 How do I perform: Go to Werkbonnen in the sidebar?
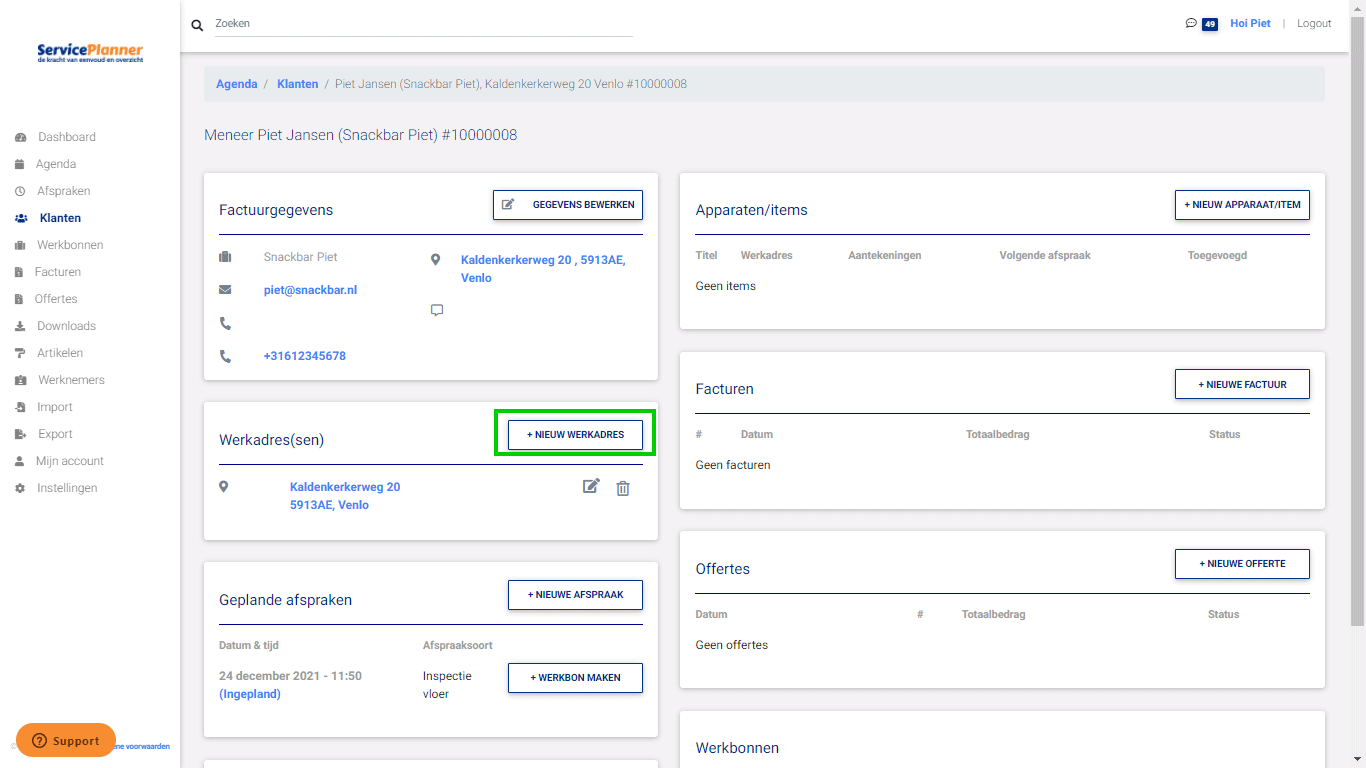coord(70,245)
